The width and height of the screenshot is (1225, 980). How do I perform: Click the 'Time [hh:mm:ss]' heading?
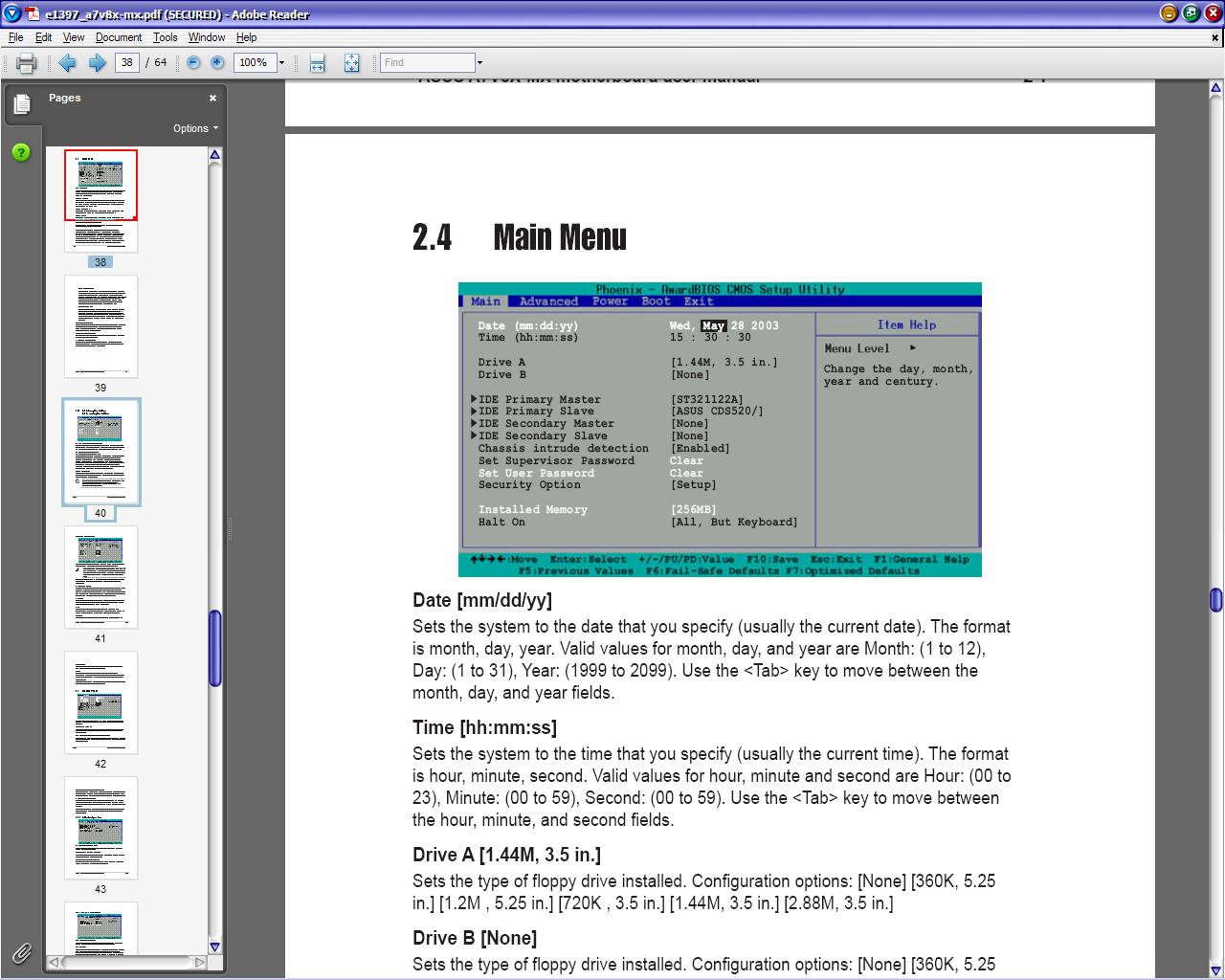tap(484, 727)
